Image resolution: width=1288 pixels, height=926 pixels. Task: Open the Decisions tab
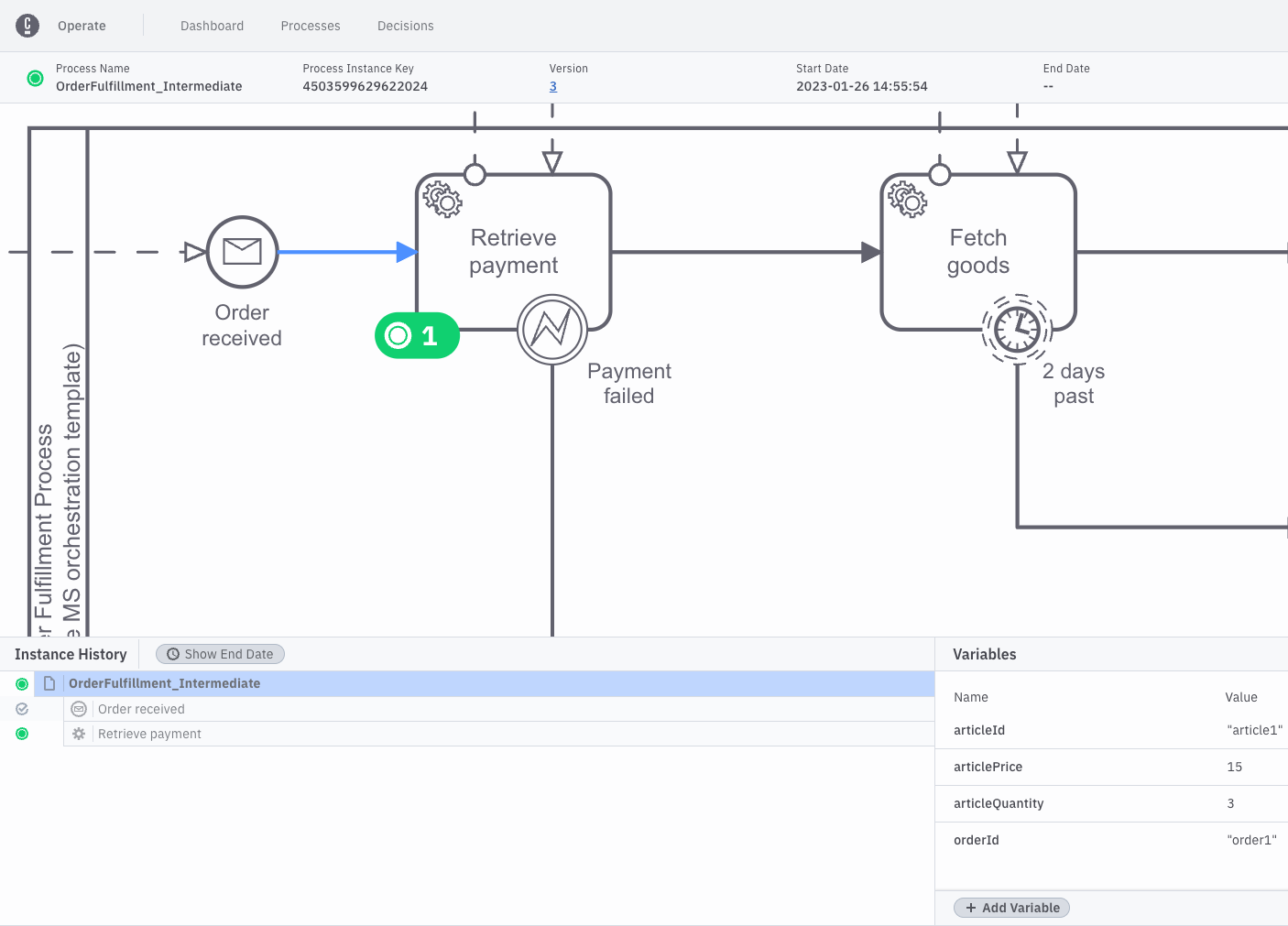pyautogui.click(x=406, y=26)
